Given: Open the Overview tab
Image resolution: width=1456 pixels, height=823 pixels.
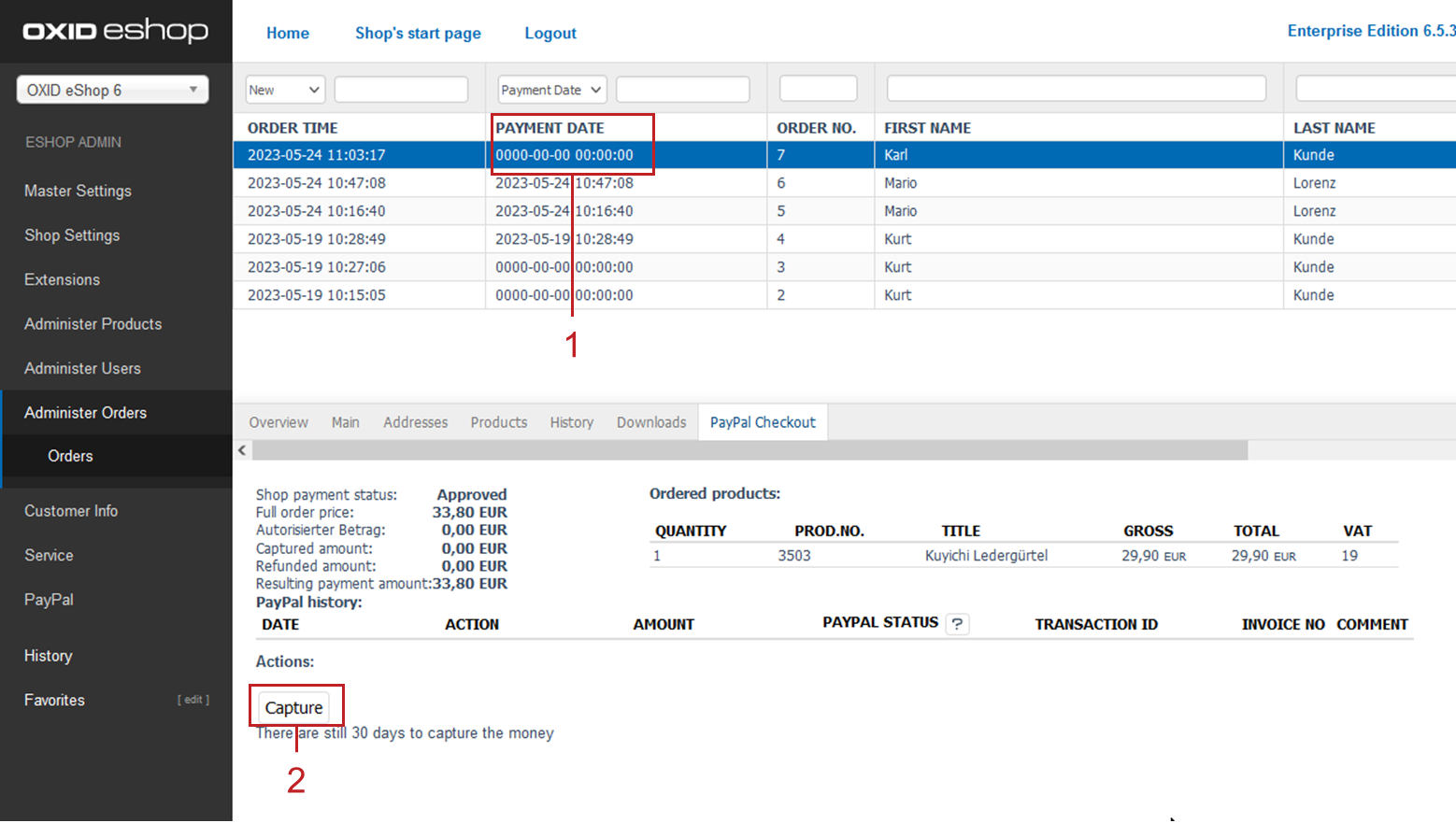Looking at the screenshot, I should click(x=278, y=422).
